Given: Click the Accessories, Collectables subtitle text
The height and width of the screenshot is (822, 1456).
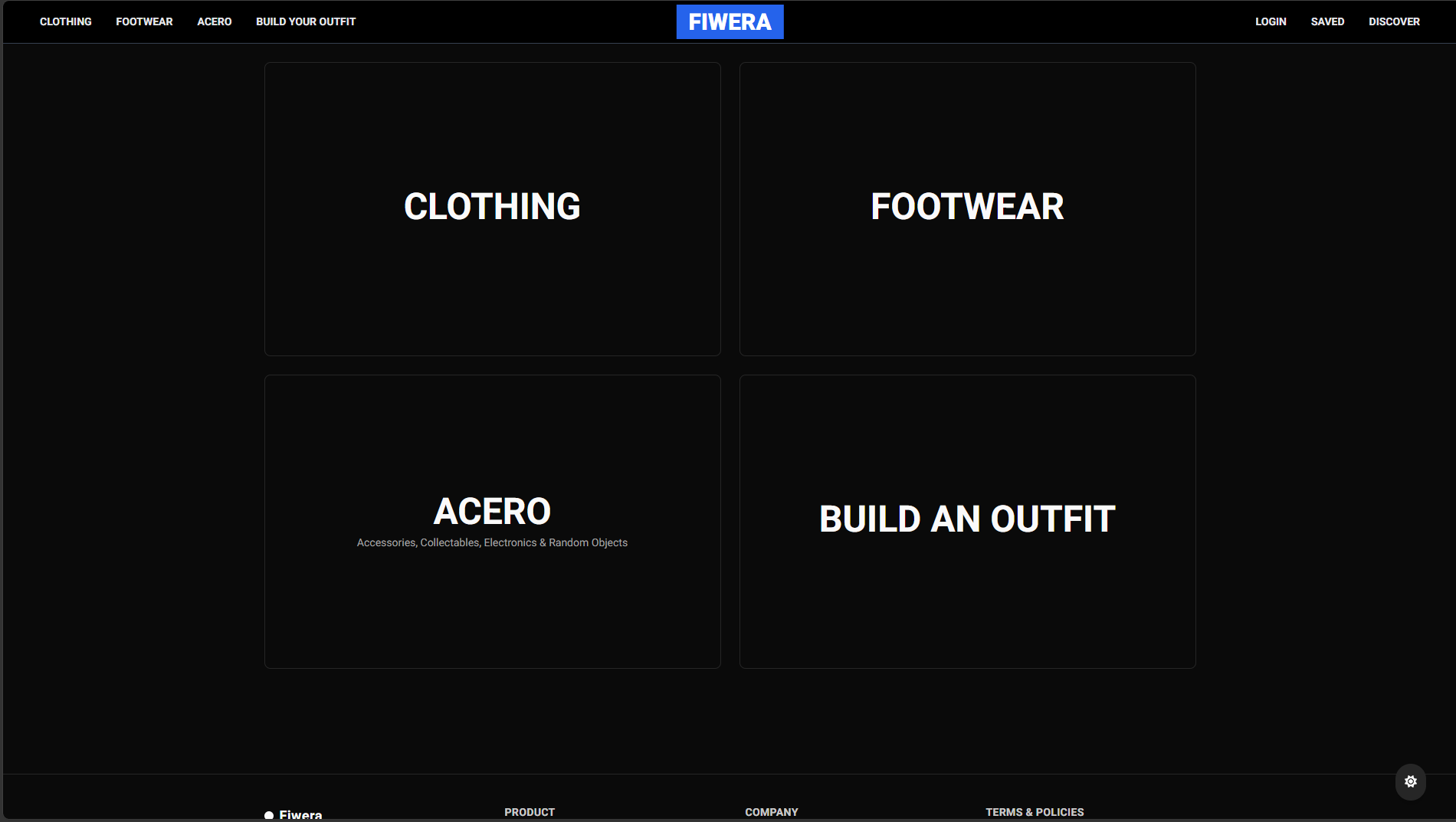Looking at the screenshot, I should [492, 542].
